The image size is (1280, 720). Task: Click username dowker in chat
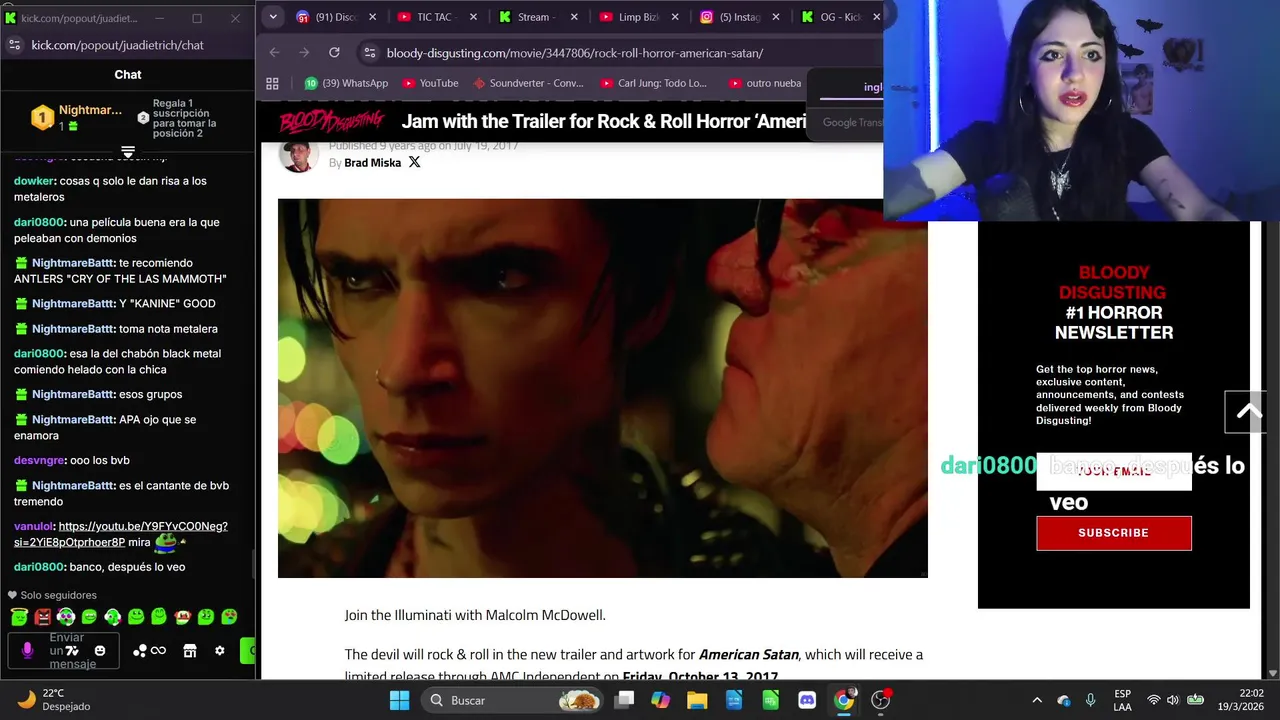click(34, 181)
